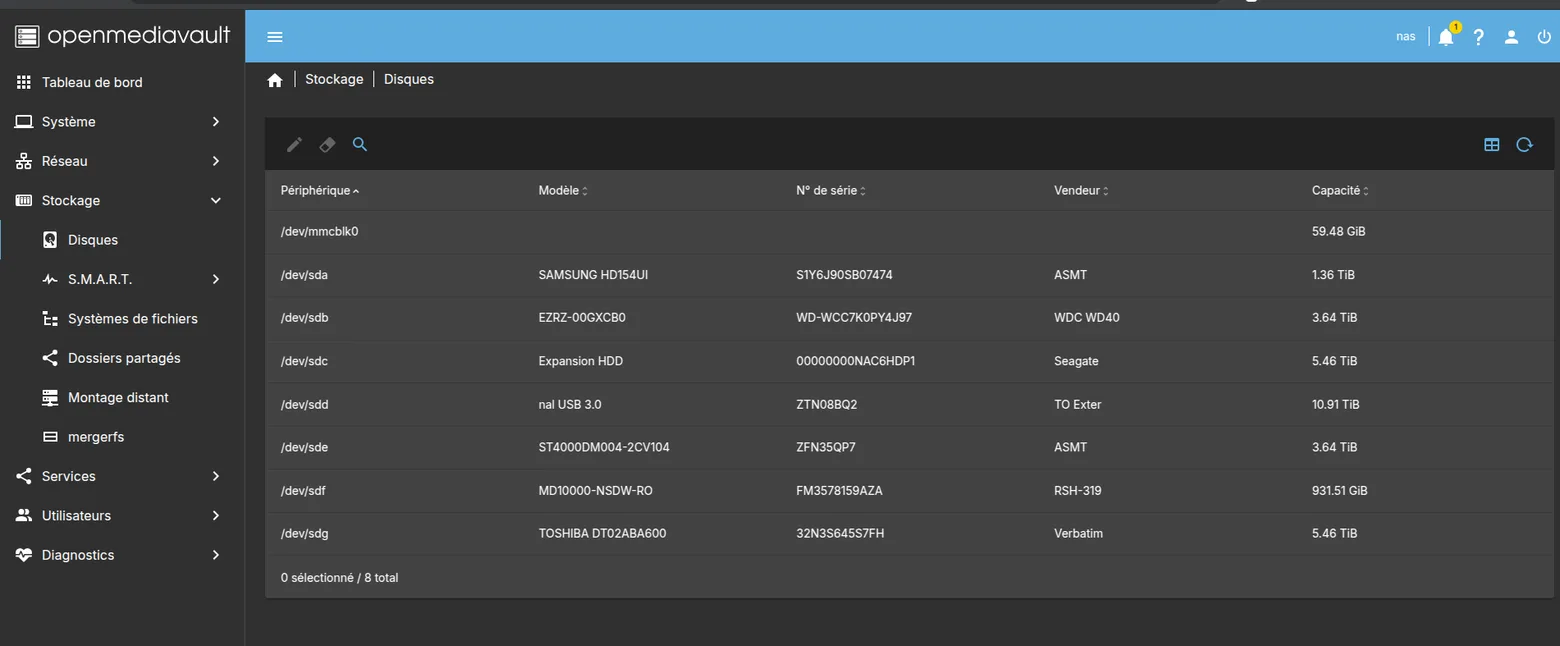
Task: Click the power icon in the top bar
Action: (x=1544, y=37)
